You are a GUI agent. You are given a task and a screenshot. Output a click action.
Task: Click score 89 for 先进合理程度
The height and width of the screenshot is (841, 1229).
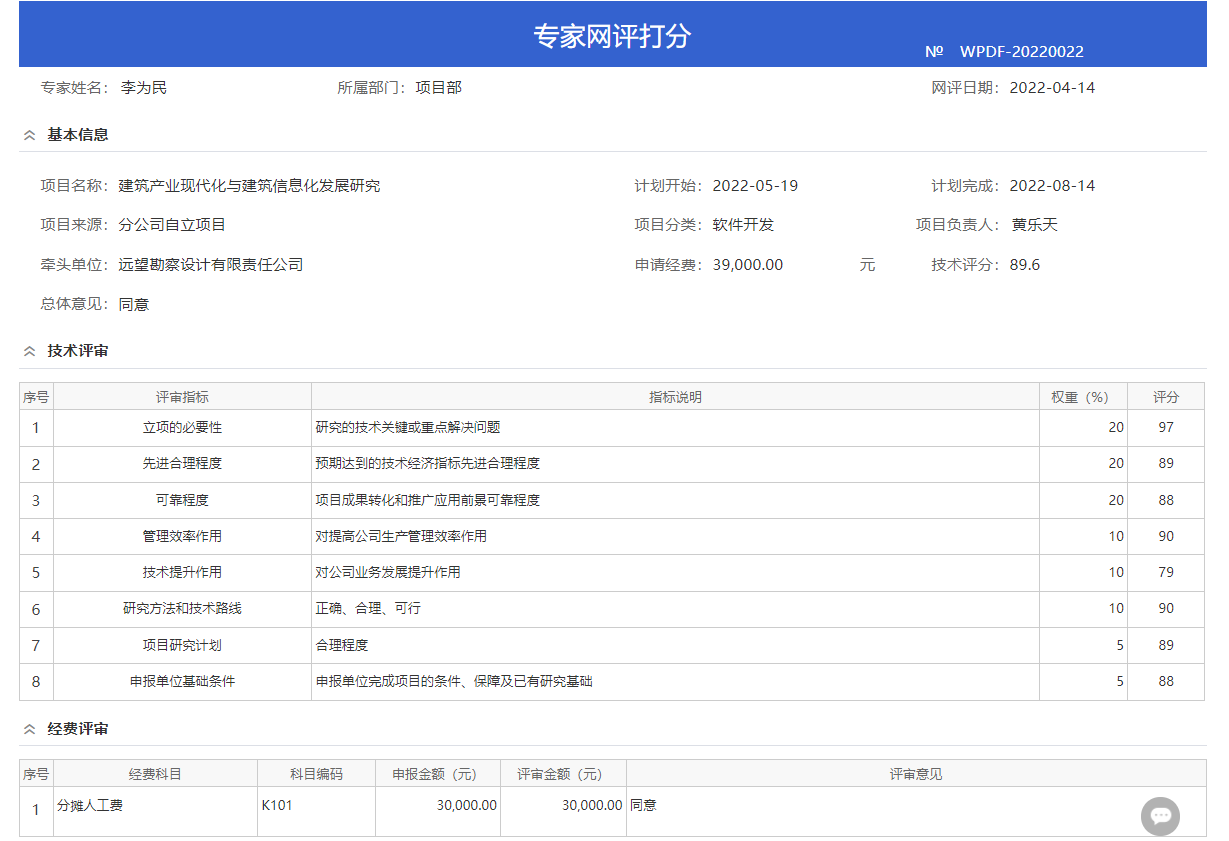coord(1166,464)
